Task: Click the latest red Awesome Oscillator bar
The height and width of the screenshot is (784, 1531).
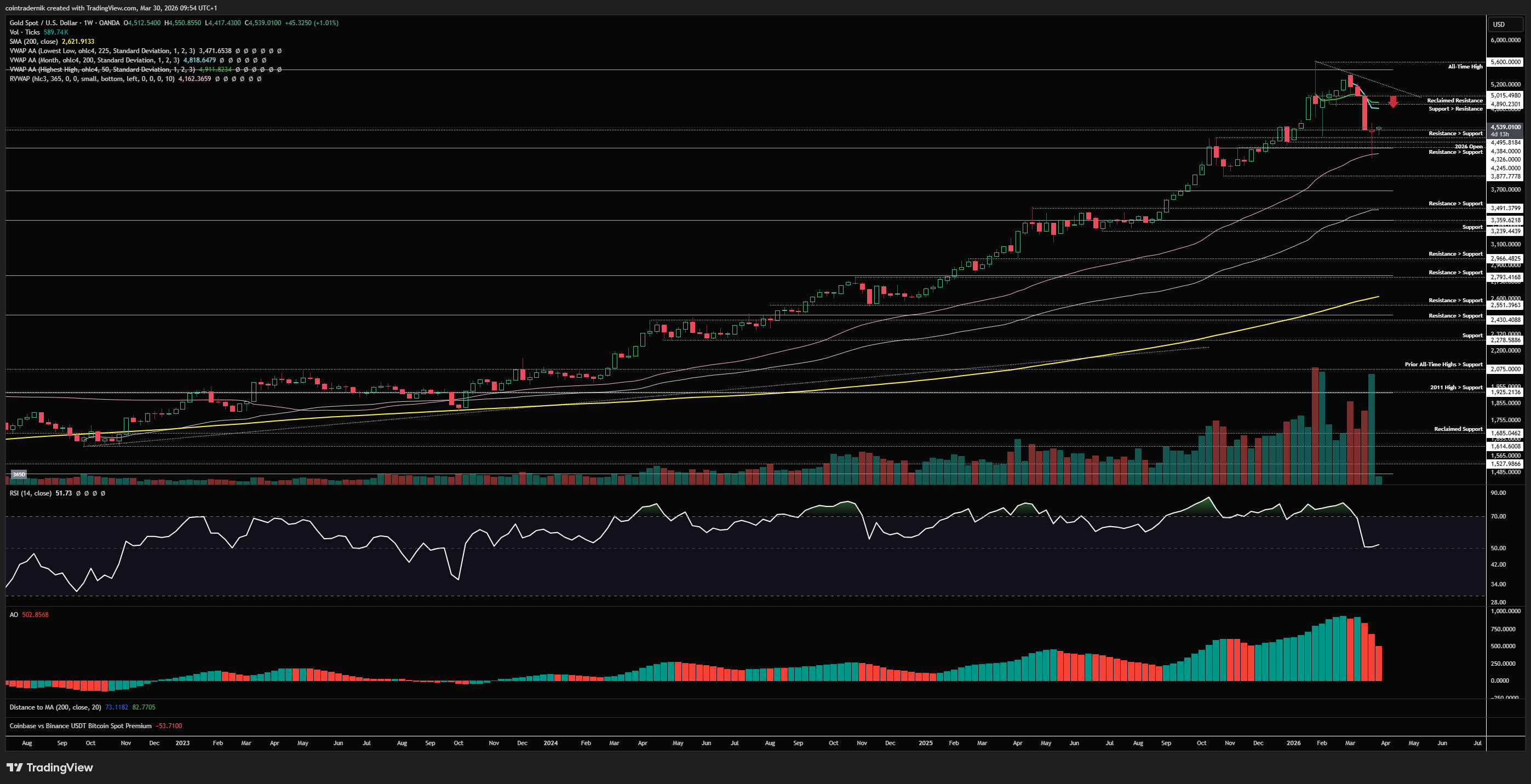Action: [1378, 663]
